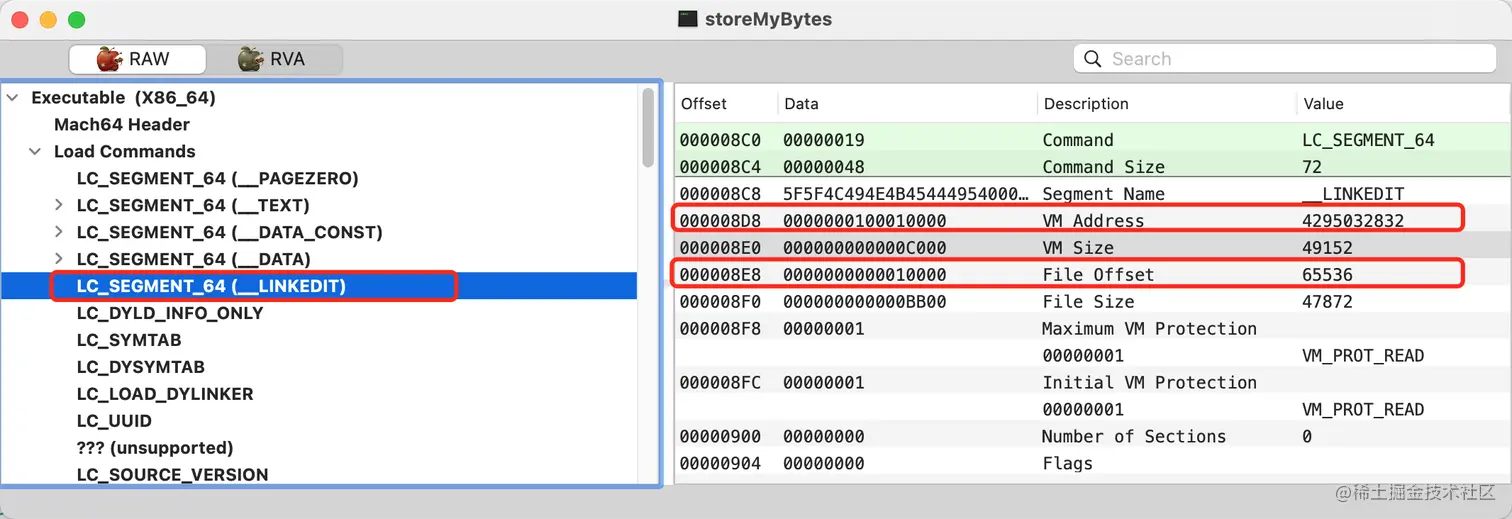Click value 65536

pos(1327,275)
